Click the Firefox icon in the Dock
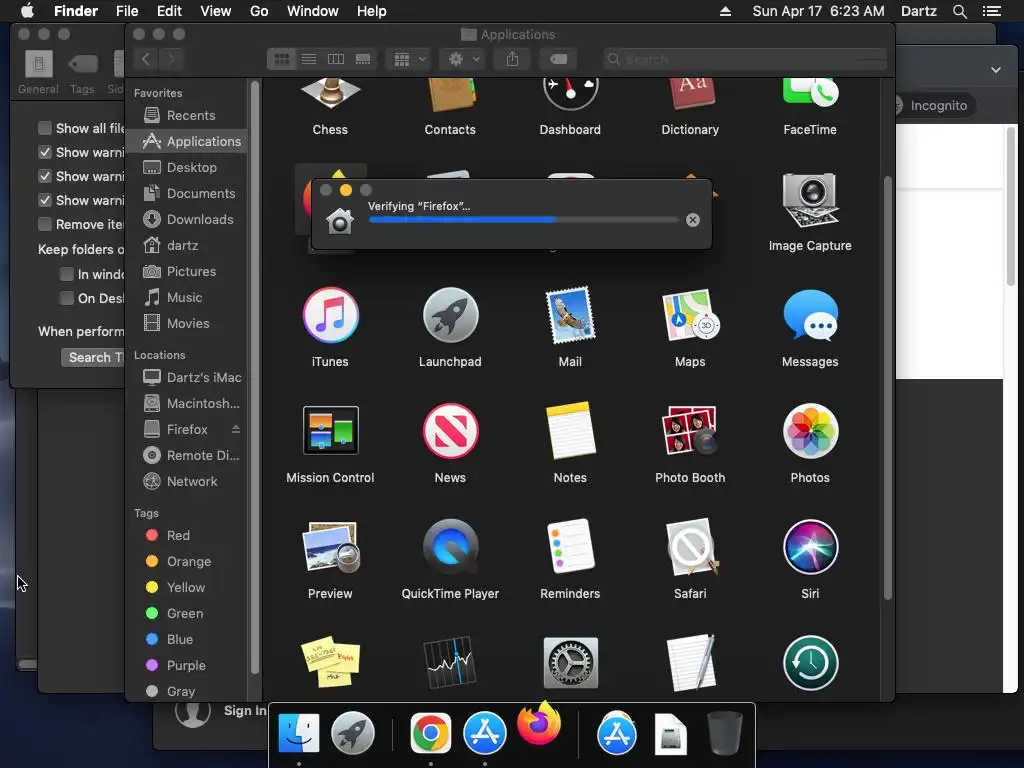1024x768 pixels. pos(539,723)
